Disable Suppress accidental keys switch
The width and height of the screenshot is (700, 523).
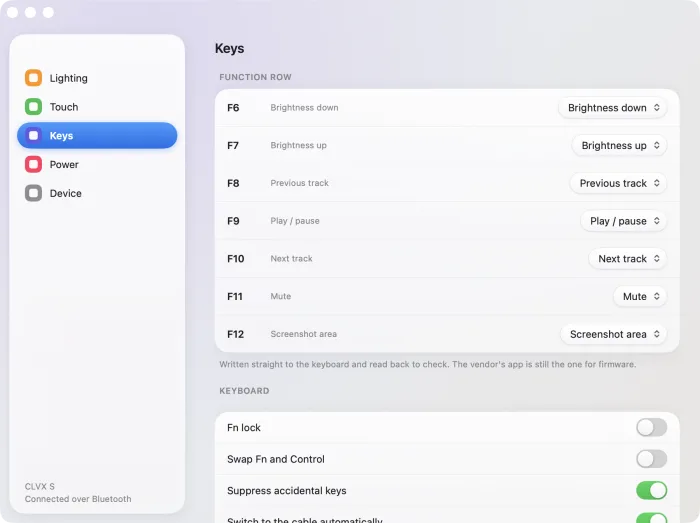point(651,490)
